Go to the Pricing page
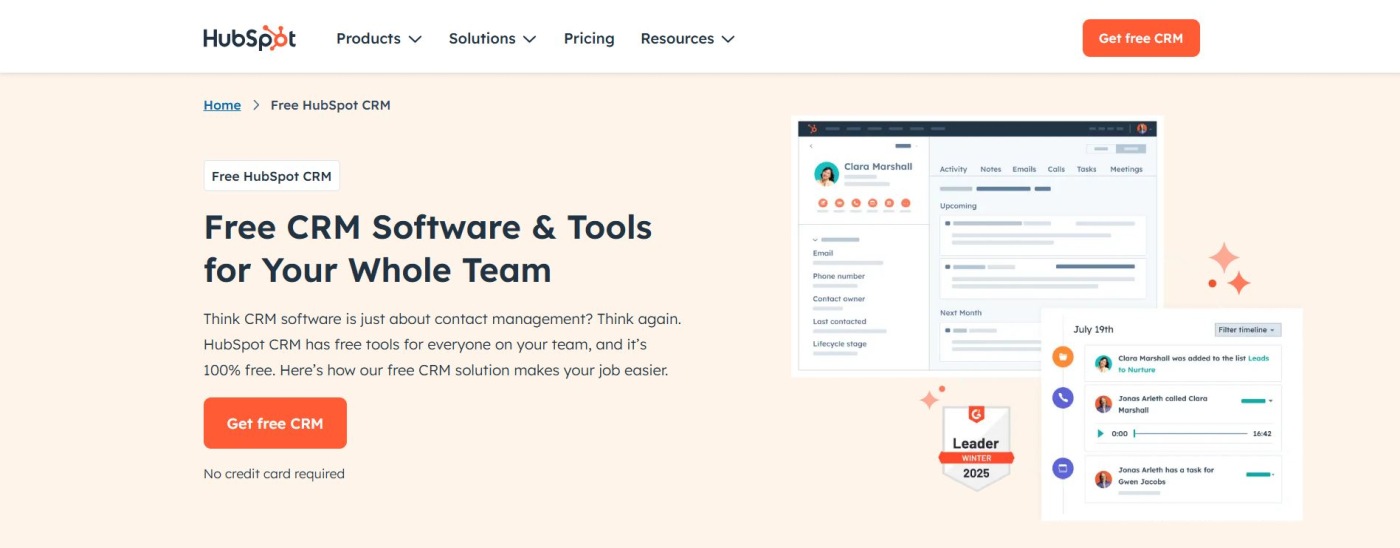 pyautogui.click(x=589, y=38)
